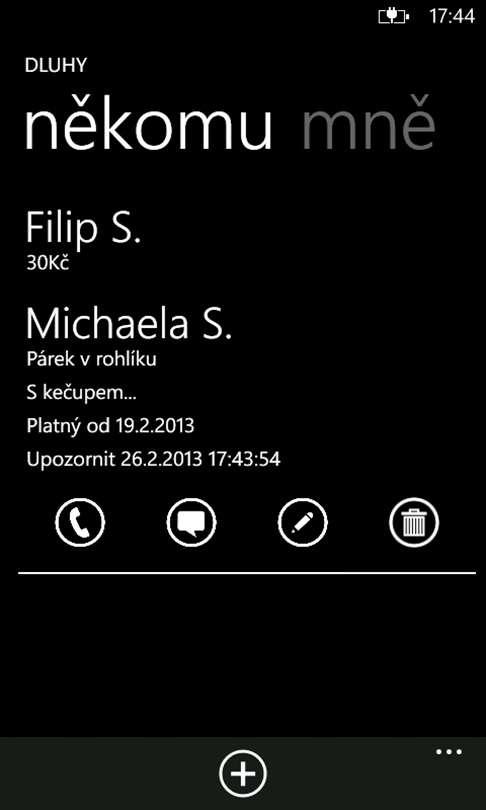The width and height of the screenshot is (486, 810).
Task: Tap the Platný od 19.2.2013 line
Action: pos(110,426)
